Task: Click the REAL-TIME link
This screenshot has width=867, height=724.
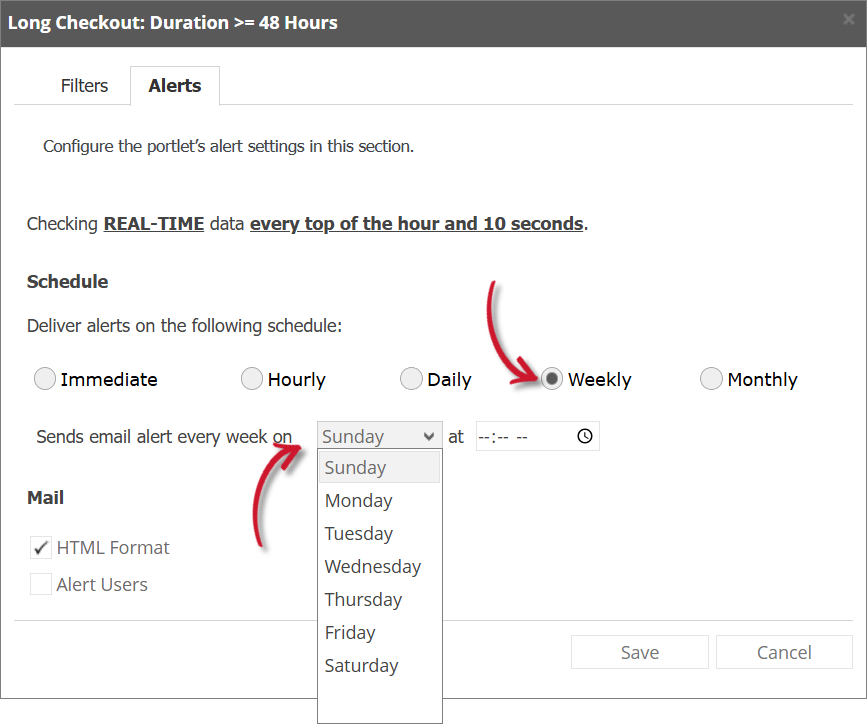Action: pyautogui.click(x=153, y=223)
